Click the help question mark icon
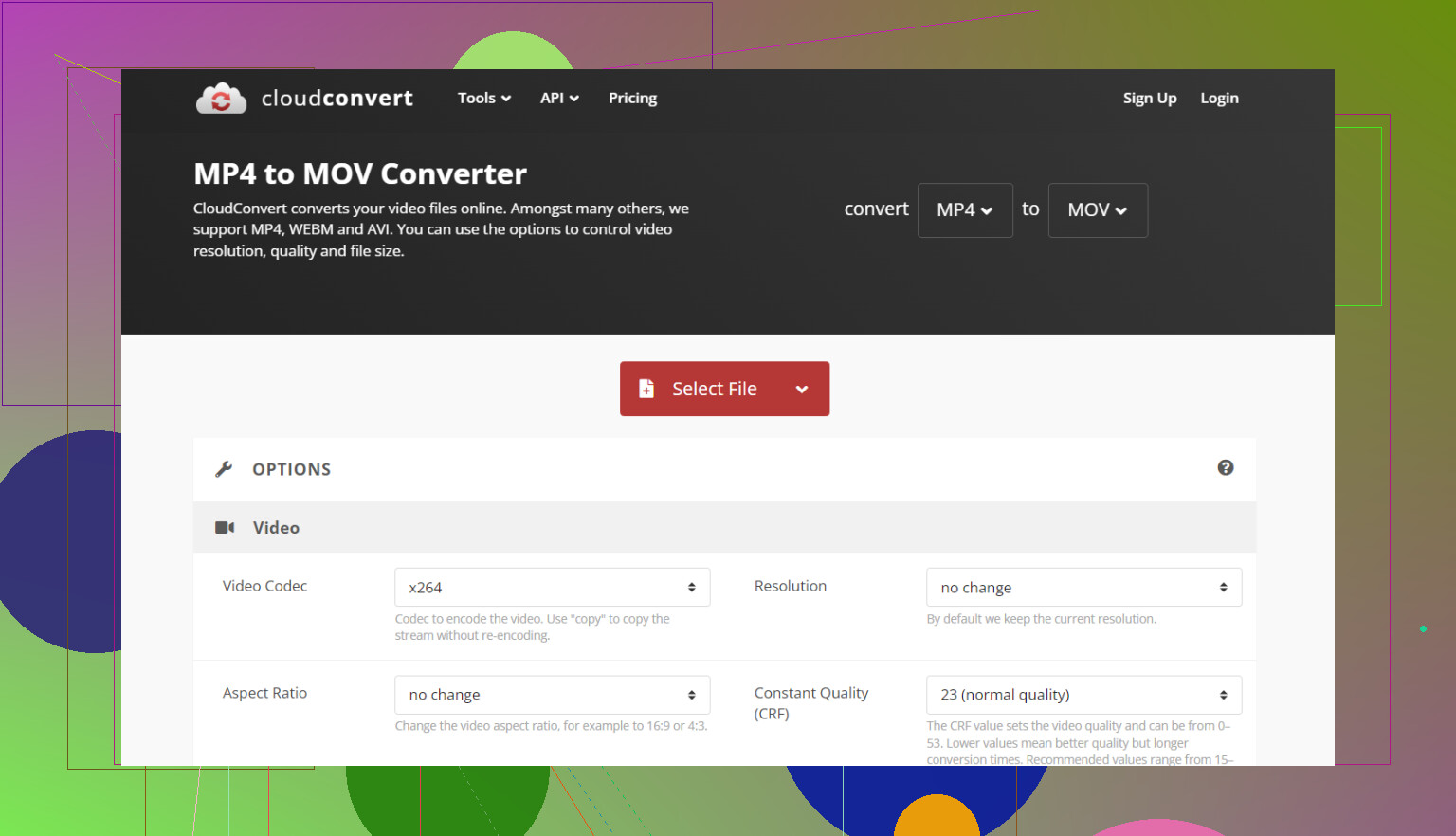Screen dimensions: 1456x836 (x=1226, y=467)
